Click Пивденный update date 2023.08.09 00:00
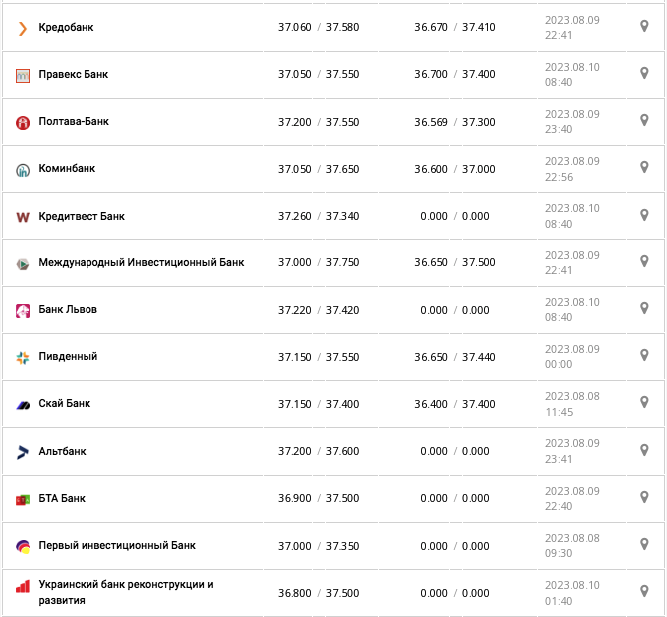The height and width of the screenshot is (617, 667). [x=572, y=357]
